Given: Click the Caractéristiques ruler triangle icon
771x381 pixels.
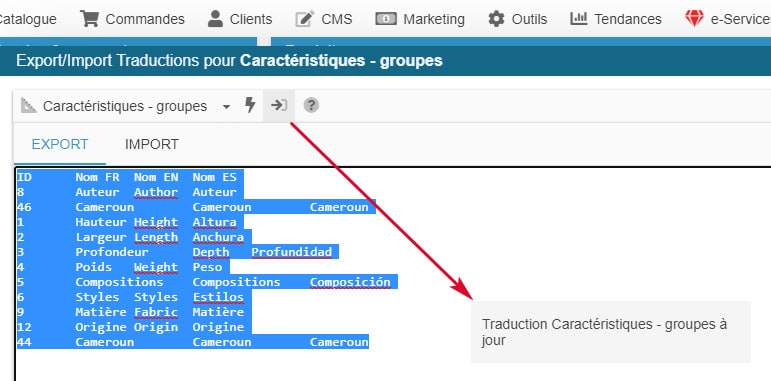Looking at the screenshot, I should click(29, 105).
